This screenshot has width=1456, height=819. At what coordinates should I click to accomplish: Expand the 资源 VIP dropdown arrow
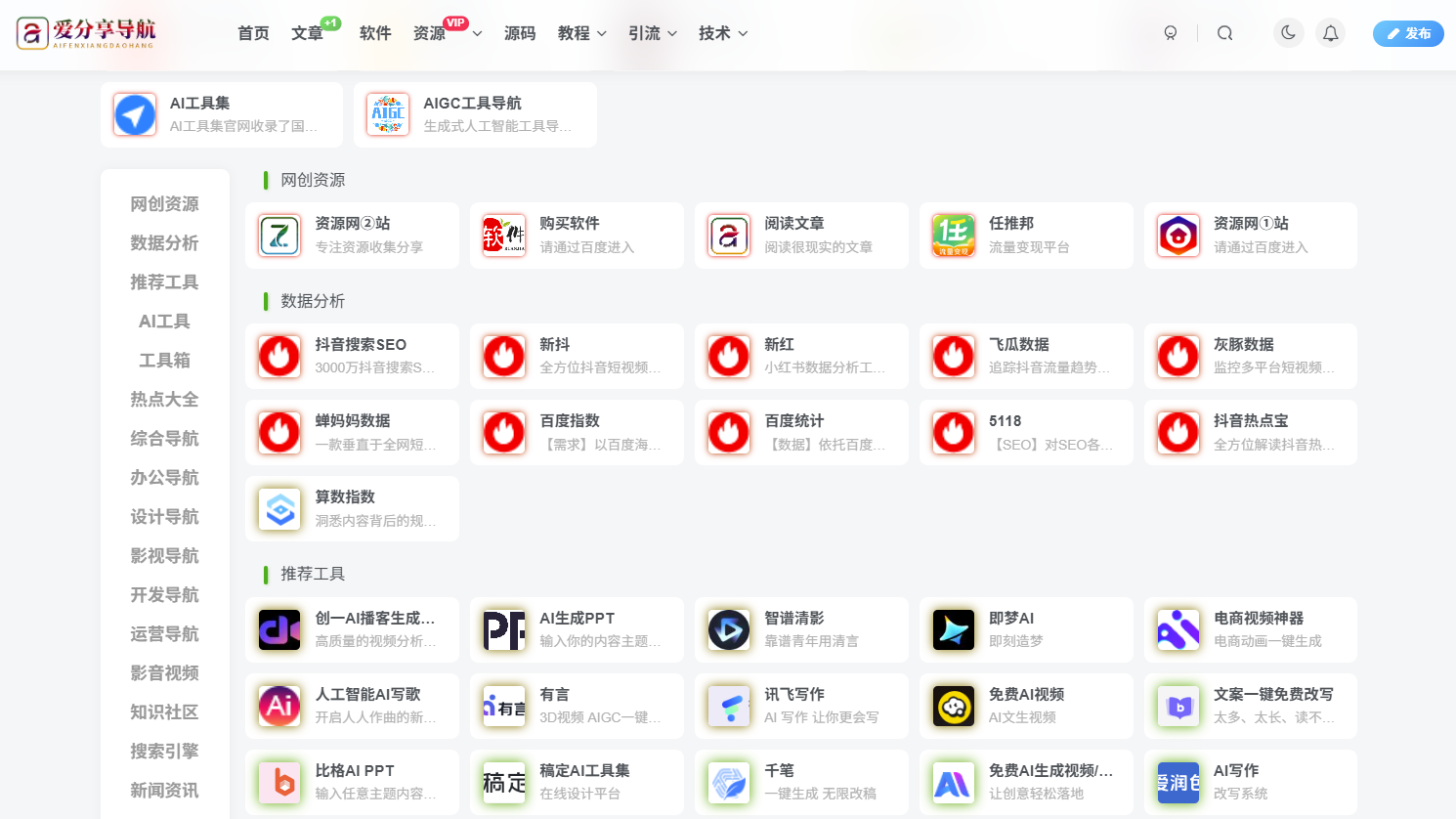tap(477, 33)
